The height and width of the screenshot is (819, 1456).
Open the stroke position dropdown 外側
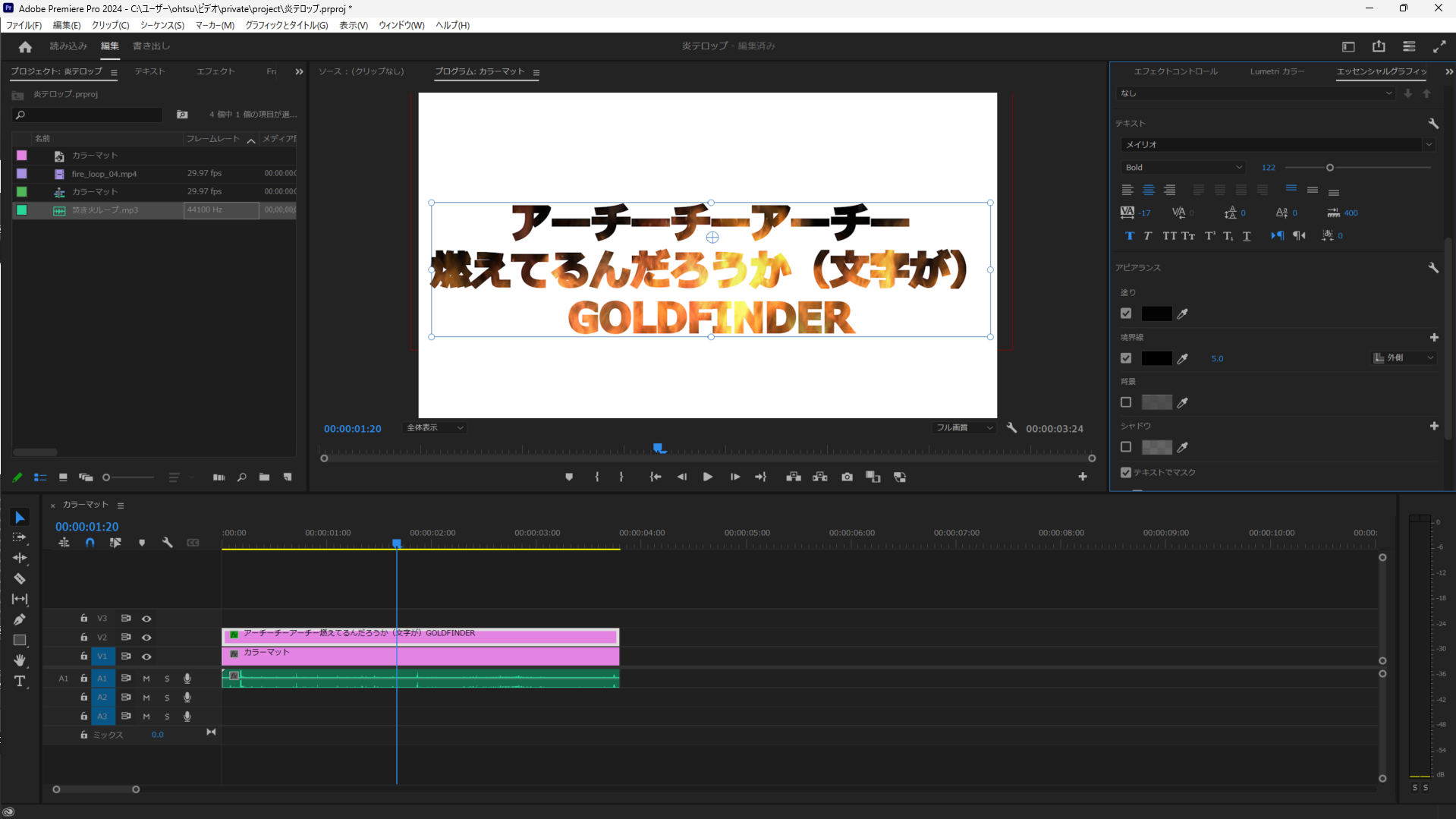click(1404, 358)
